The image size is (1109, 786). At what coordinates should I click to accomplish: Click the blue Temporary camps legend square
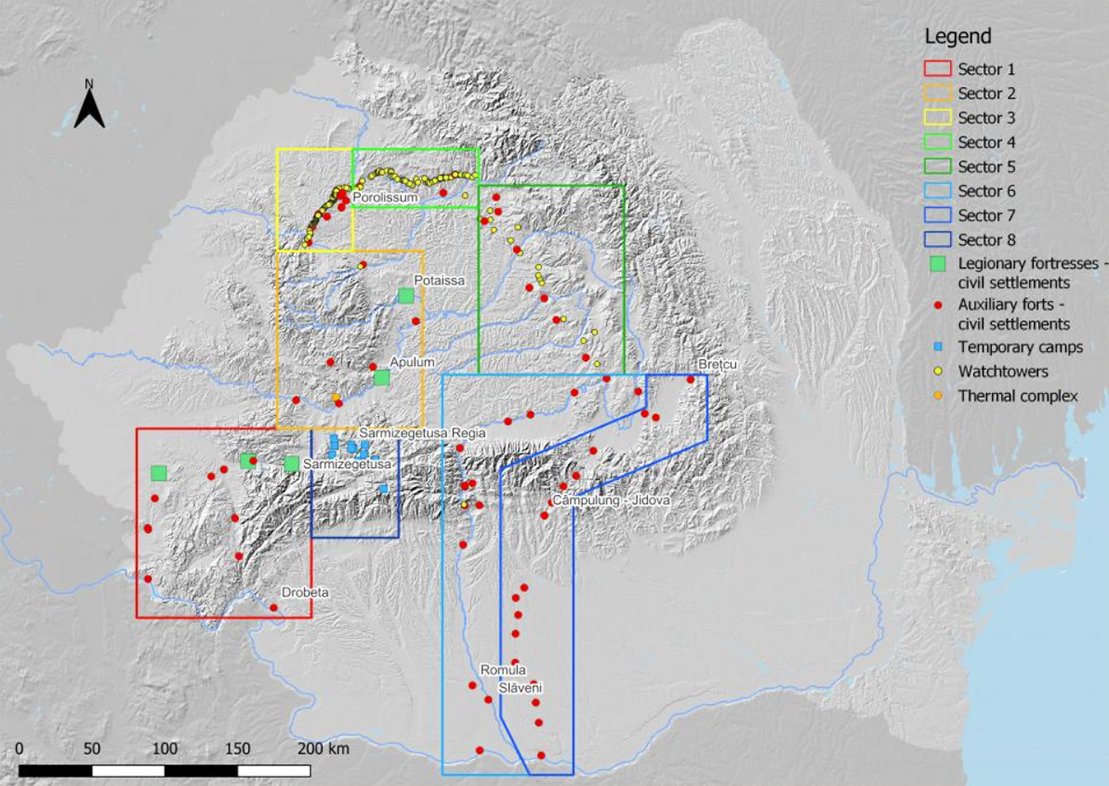[937, 348]
